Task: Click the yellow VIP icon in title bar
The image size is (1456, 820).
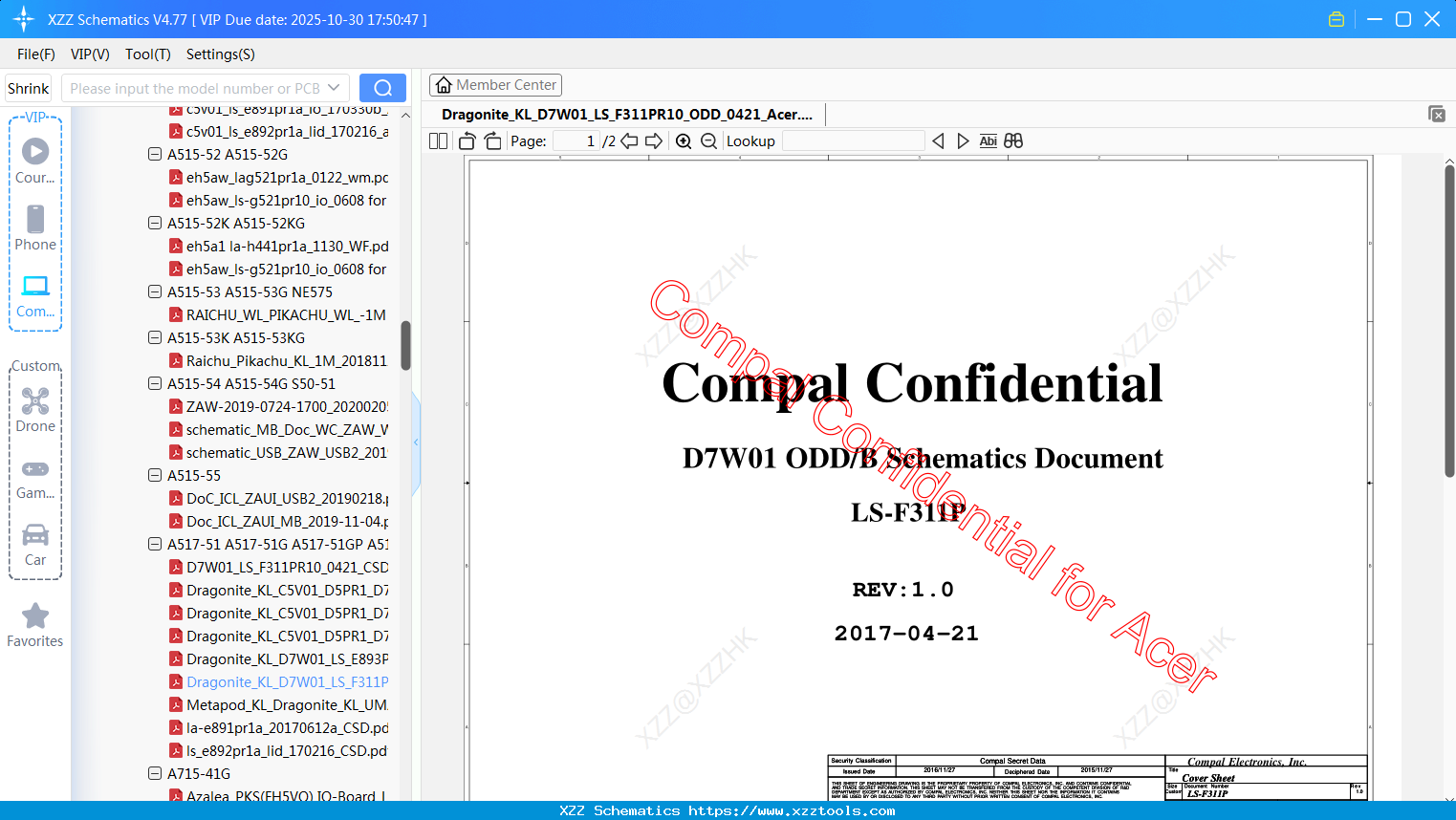Action: pos(1336,19)
